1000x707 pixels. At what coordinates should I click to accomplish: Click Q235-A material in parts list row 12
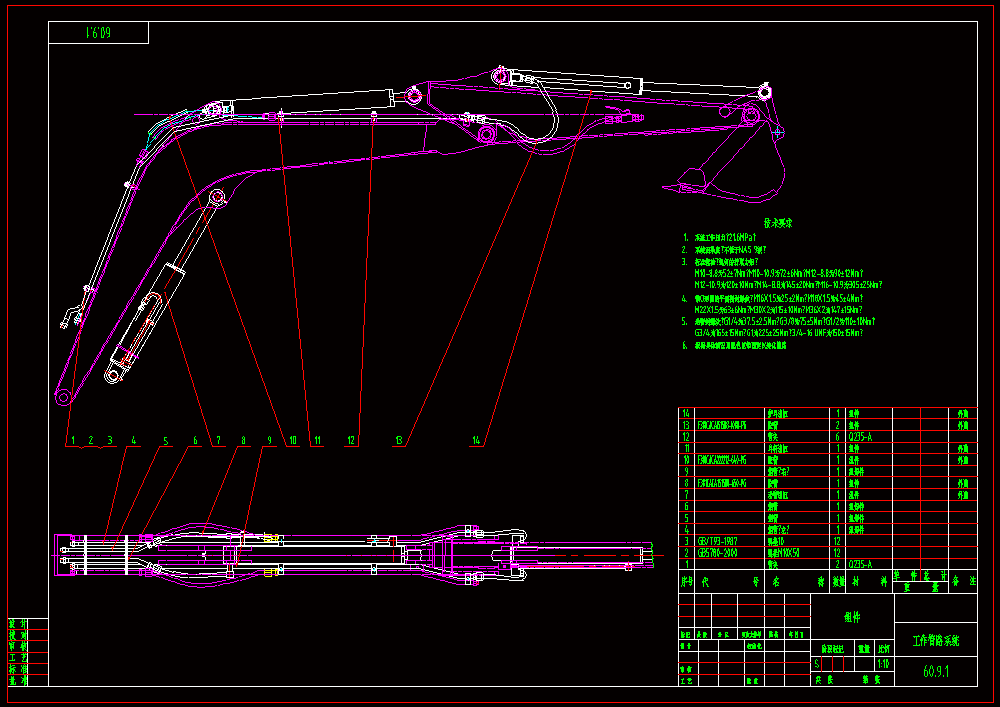[860, 437]
